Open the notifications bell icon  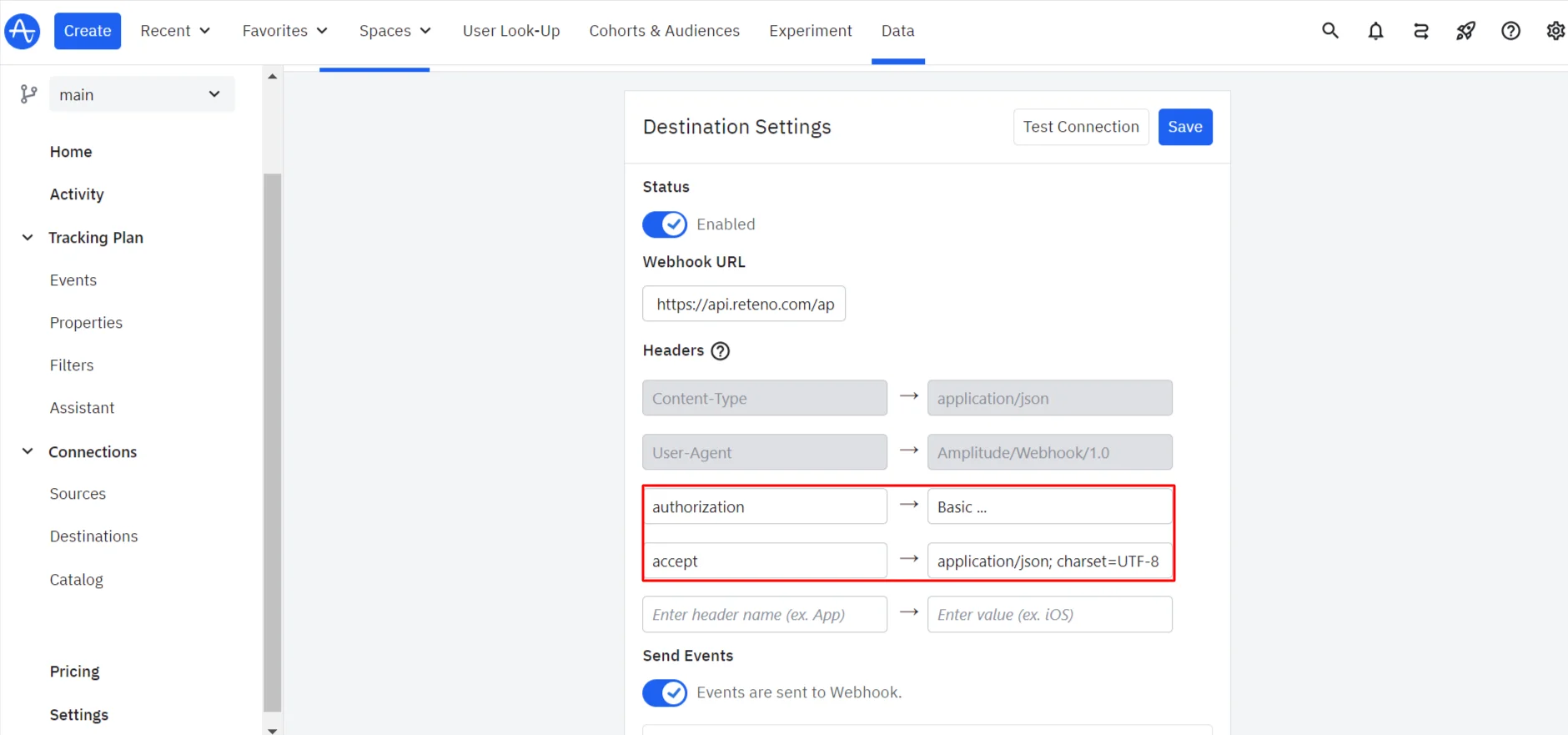pyautogui.click(x=1375, y=31)
